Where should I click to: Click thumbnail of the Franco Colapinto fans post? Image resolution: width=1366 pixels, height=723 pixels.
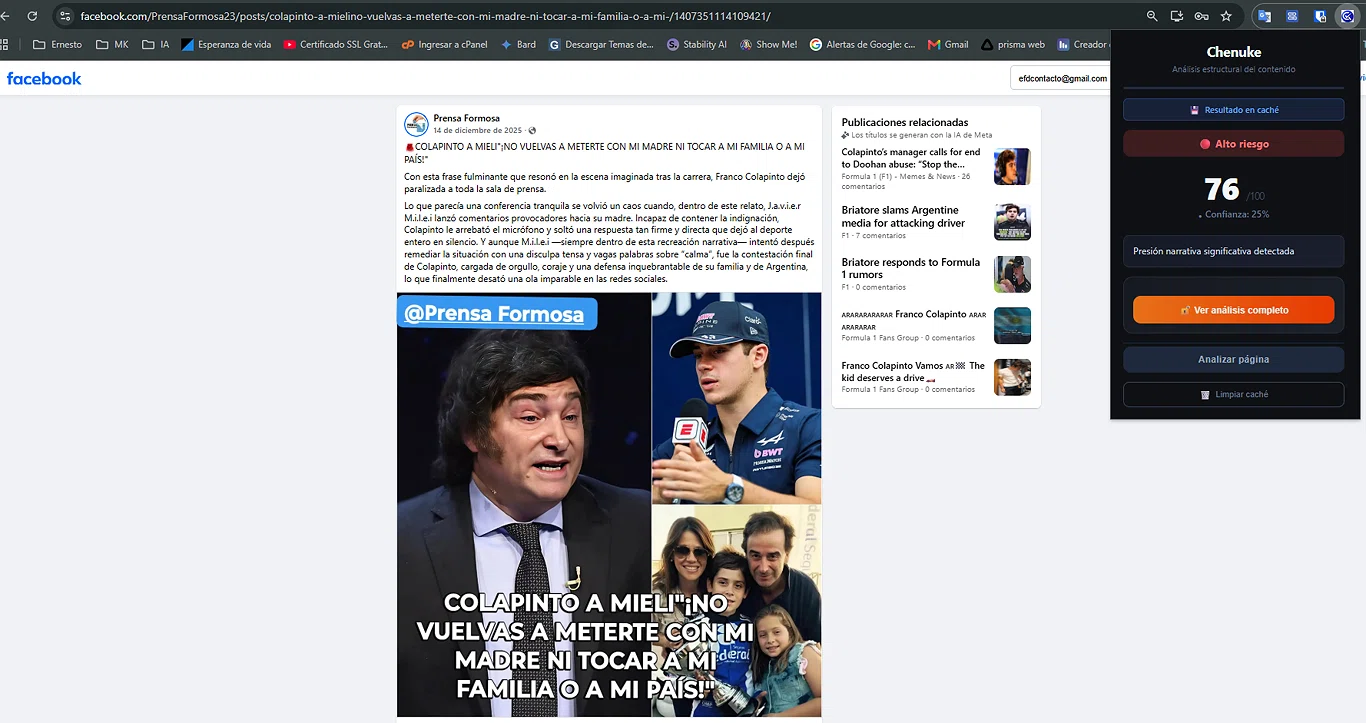(1012, 325)
